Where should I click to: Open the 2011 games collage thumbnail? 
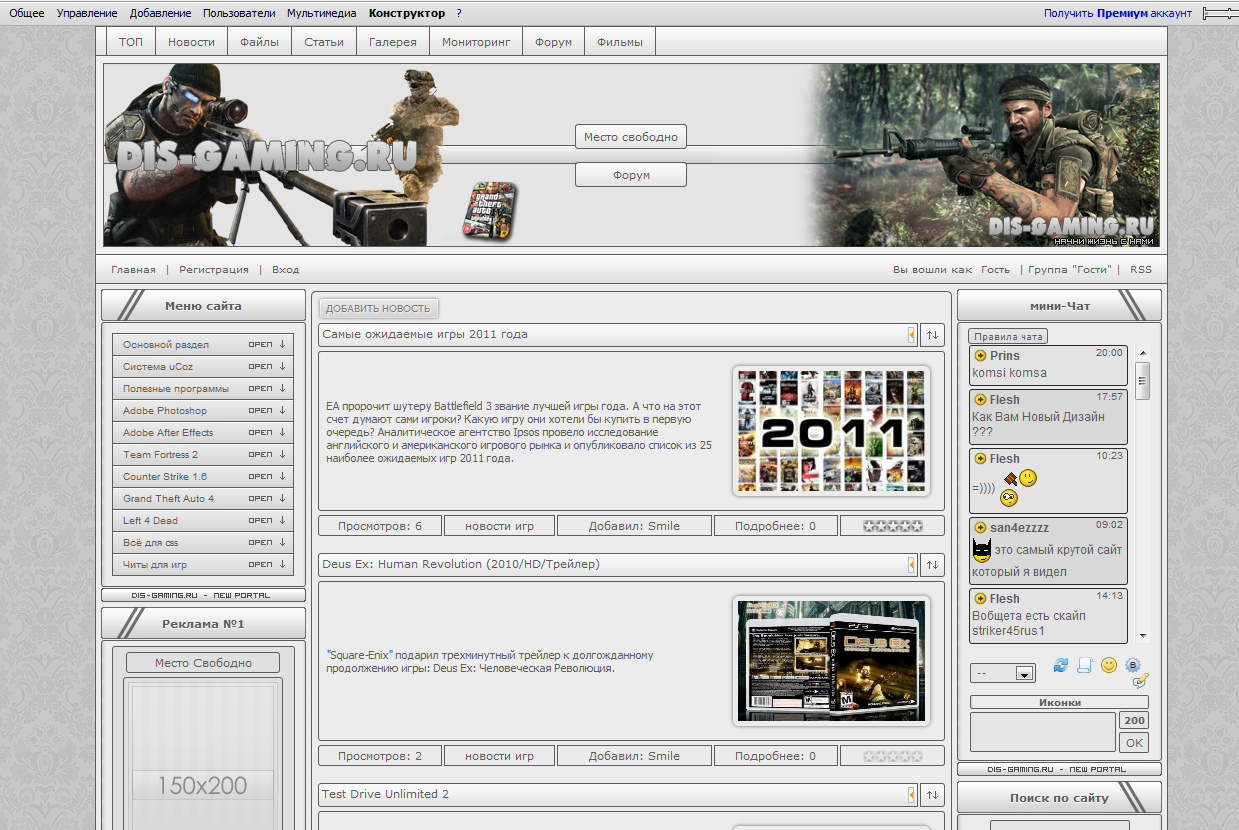click(831, 431)
